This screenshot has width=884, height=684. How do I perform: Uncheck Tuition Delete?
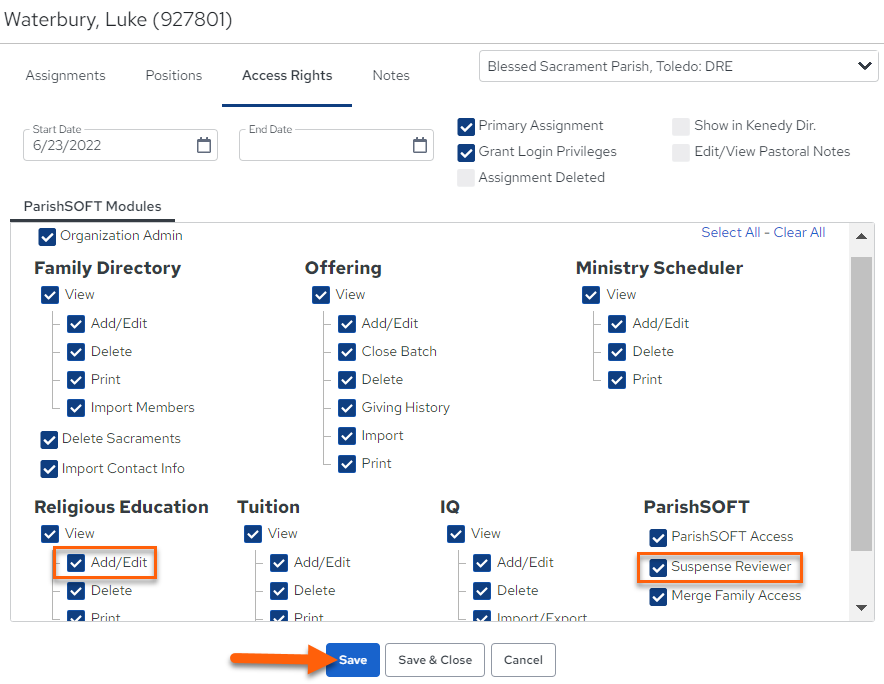[279, 591]
